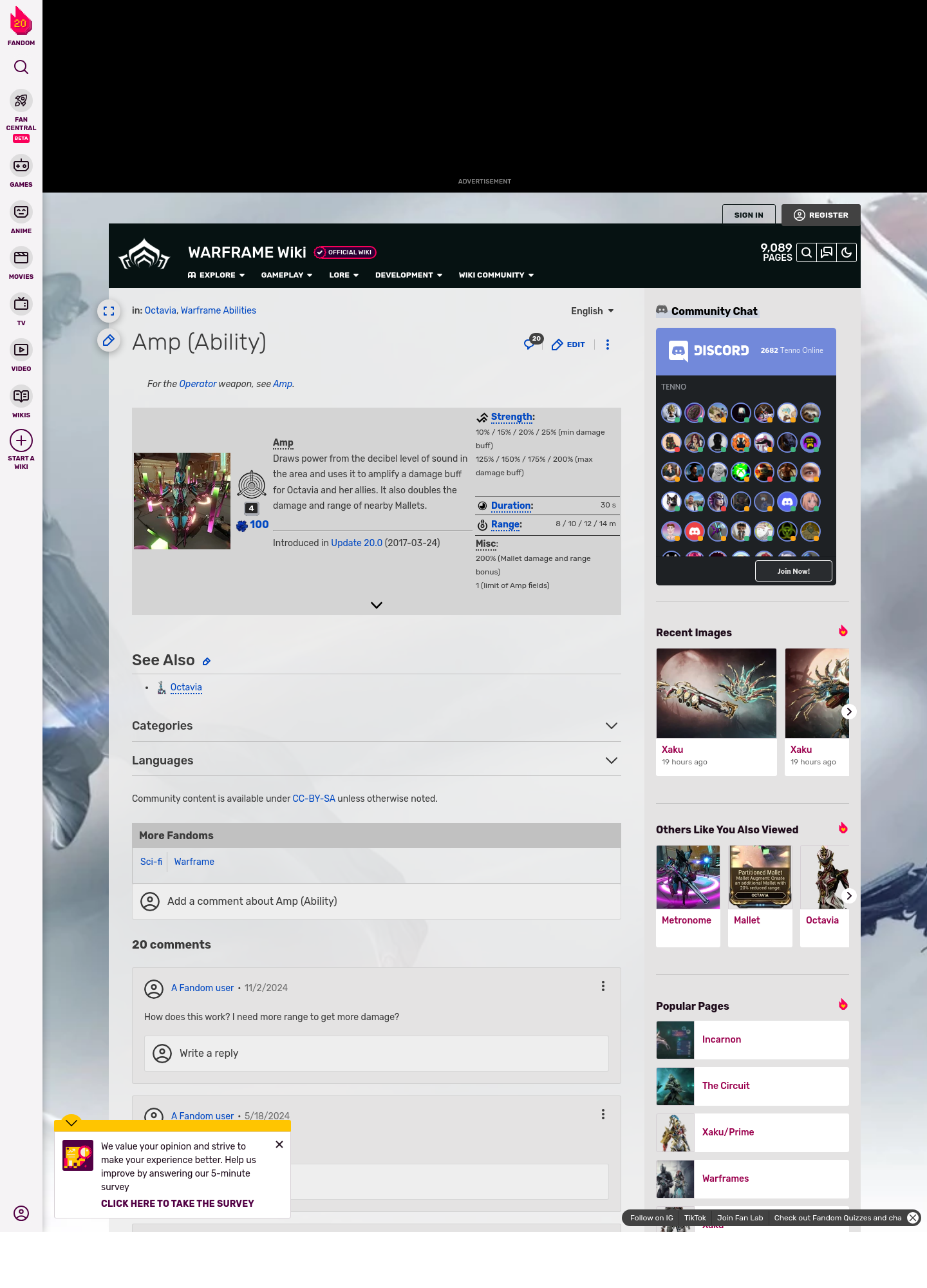927x1288 pixels.
Task: Open The Circuit popular page
Action: pos(753,1086)
